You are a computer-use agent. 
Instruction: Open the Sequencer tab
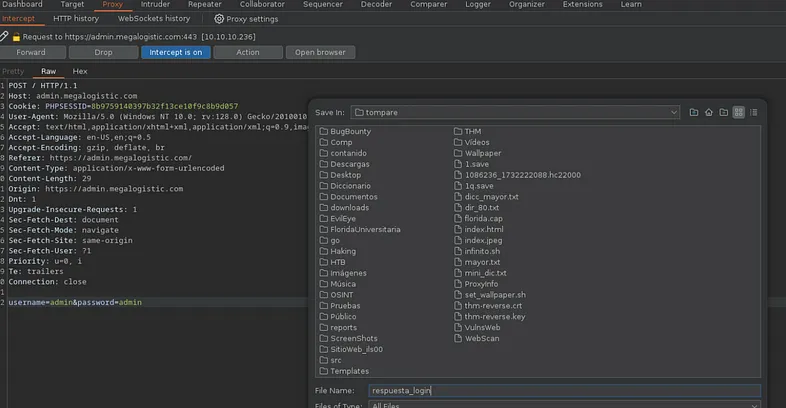tap(323, 5)
